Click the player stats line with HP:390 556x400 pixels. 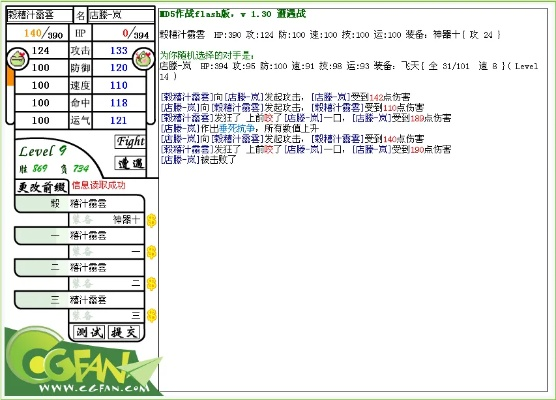(330, 35)
